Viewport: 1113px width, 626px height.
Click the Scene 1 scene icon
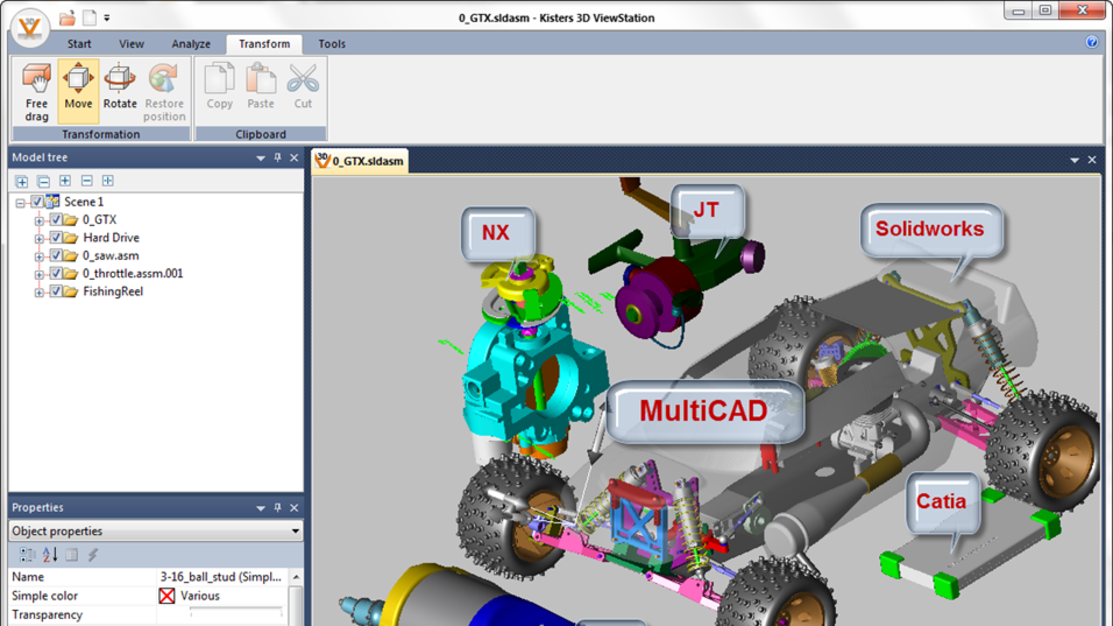pyautogui.click(x=53, y=202)
